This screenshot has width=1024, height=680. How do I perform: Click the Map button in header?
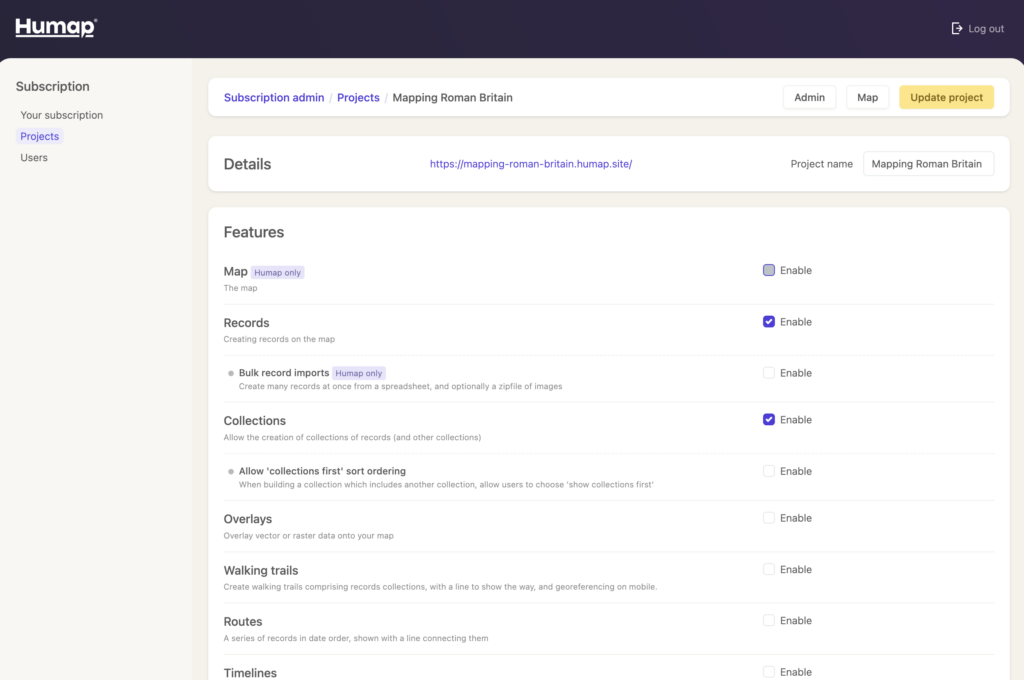point(867,97)
